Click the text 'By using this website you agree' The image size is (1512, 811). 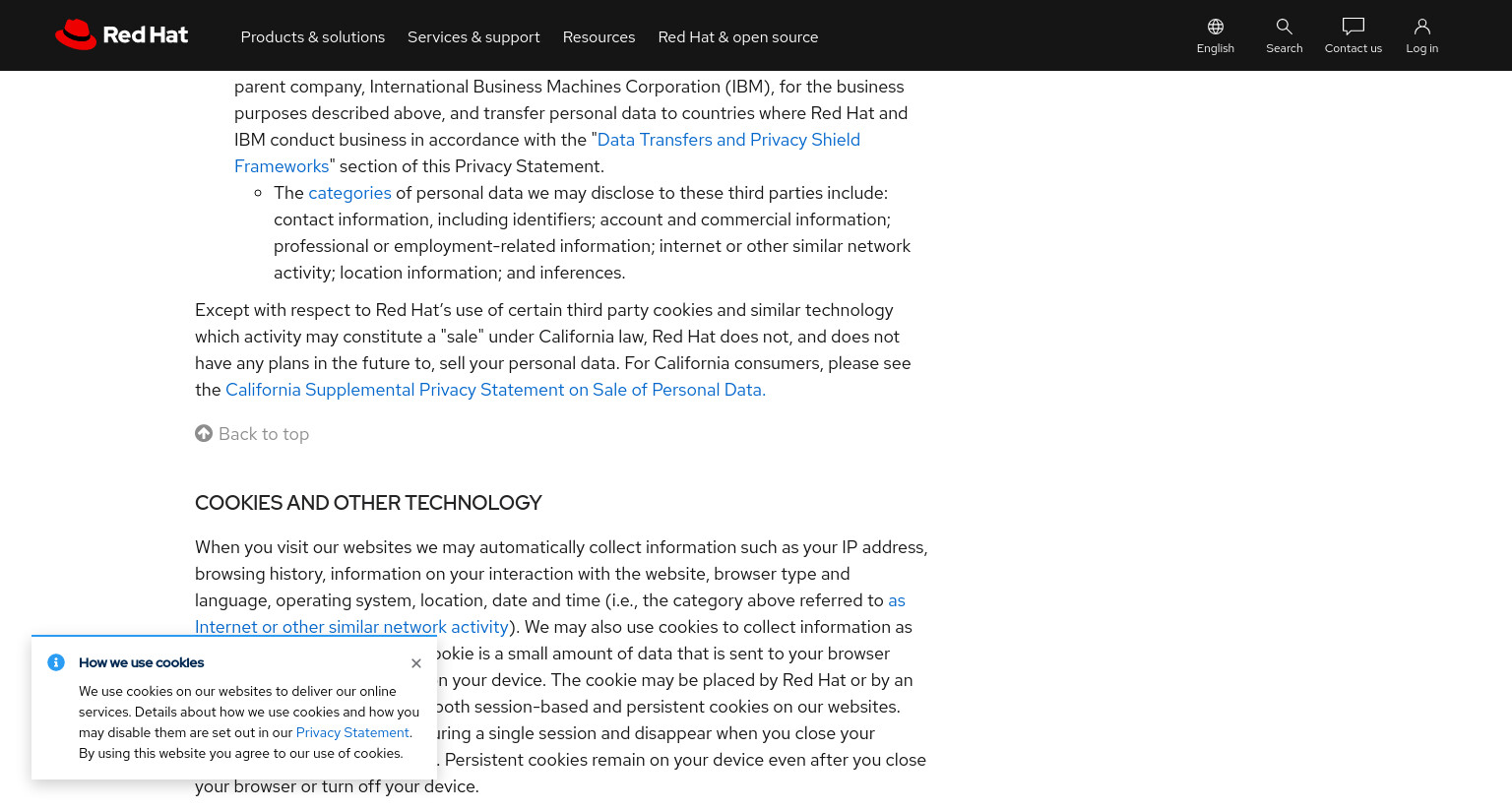(x=176, y=753)
